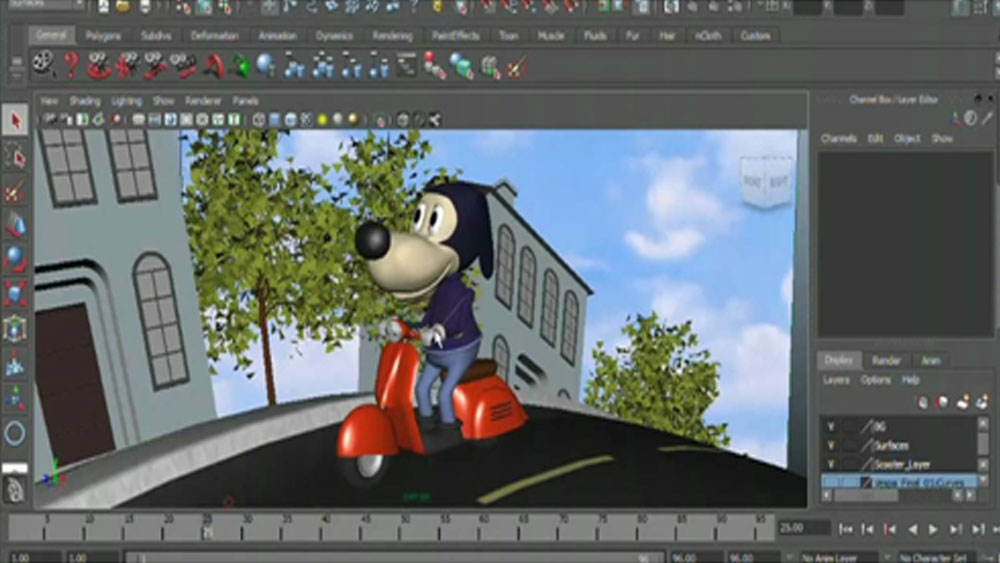Choose the Paint Selection tool
Viewport: 1000px width, 563px height.
click(x=15, y=190)
